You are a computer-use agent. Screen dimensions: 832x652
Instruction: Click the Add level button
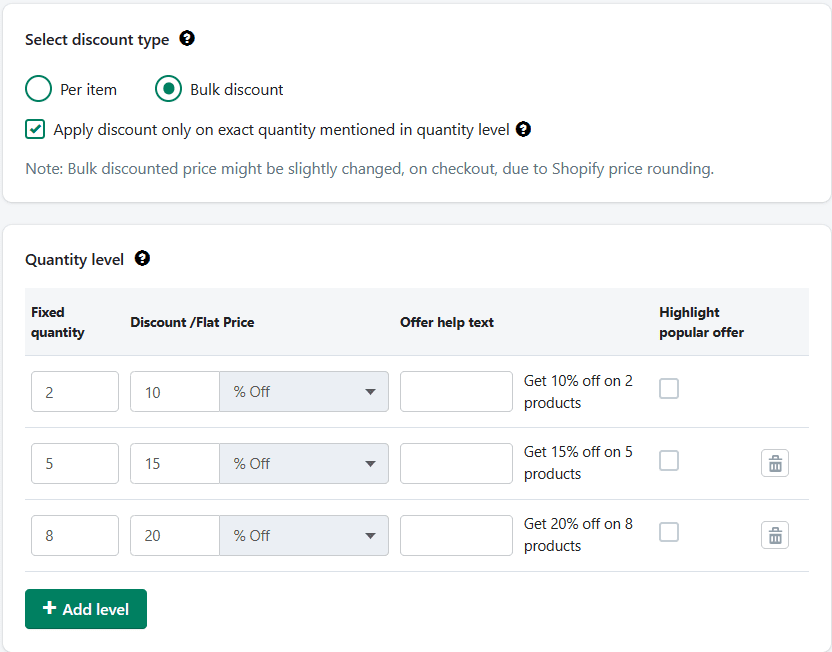(x=86, y=609)
